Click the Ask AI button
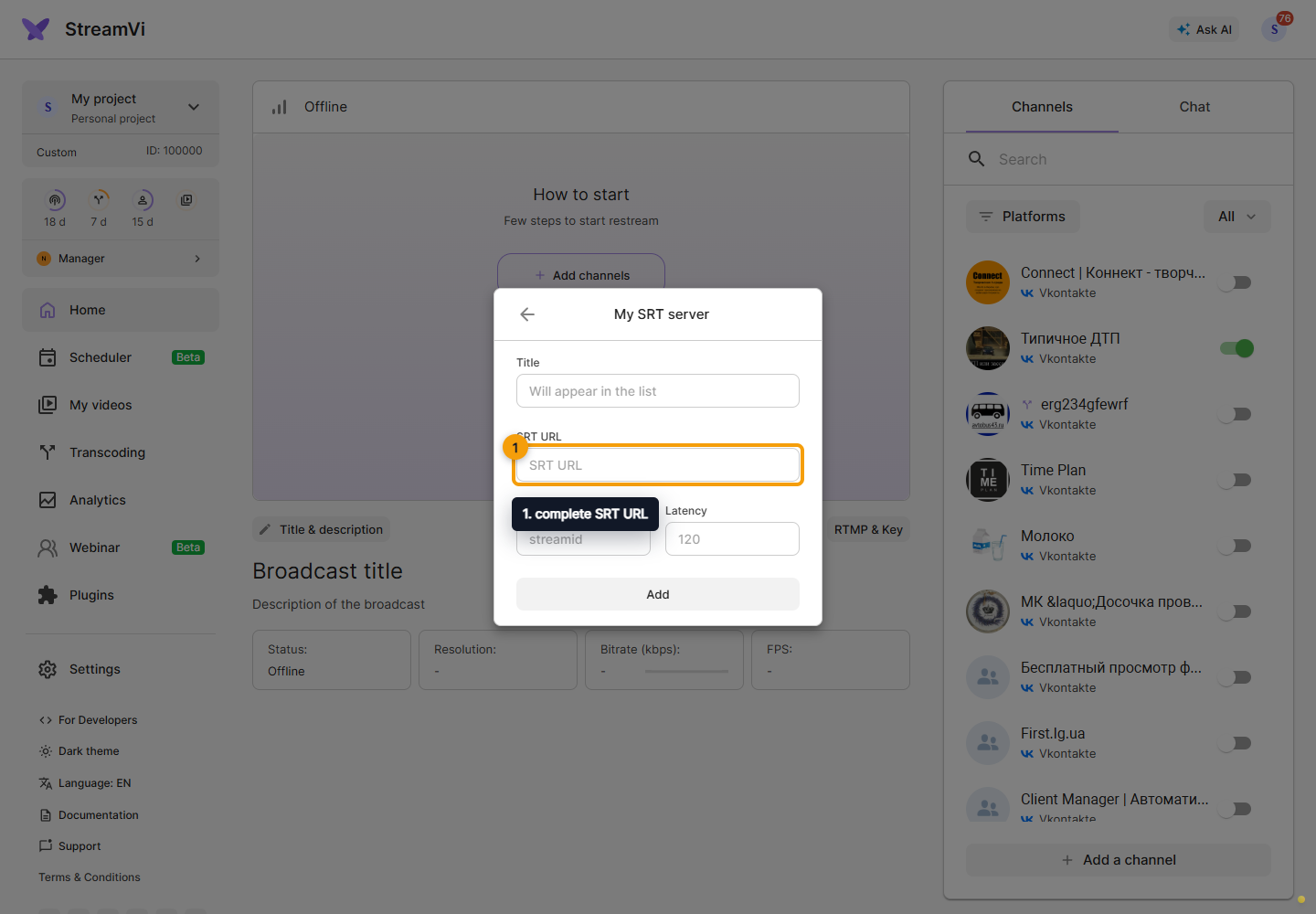The image size is (1316, 914). [1205, 29]
